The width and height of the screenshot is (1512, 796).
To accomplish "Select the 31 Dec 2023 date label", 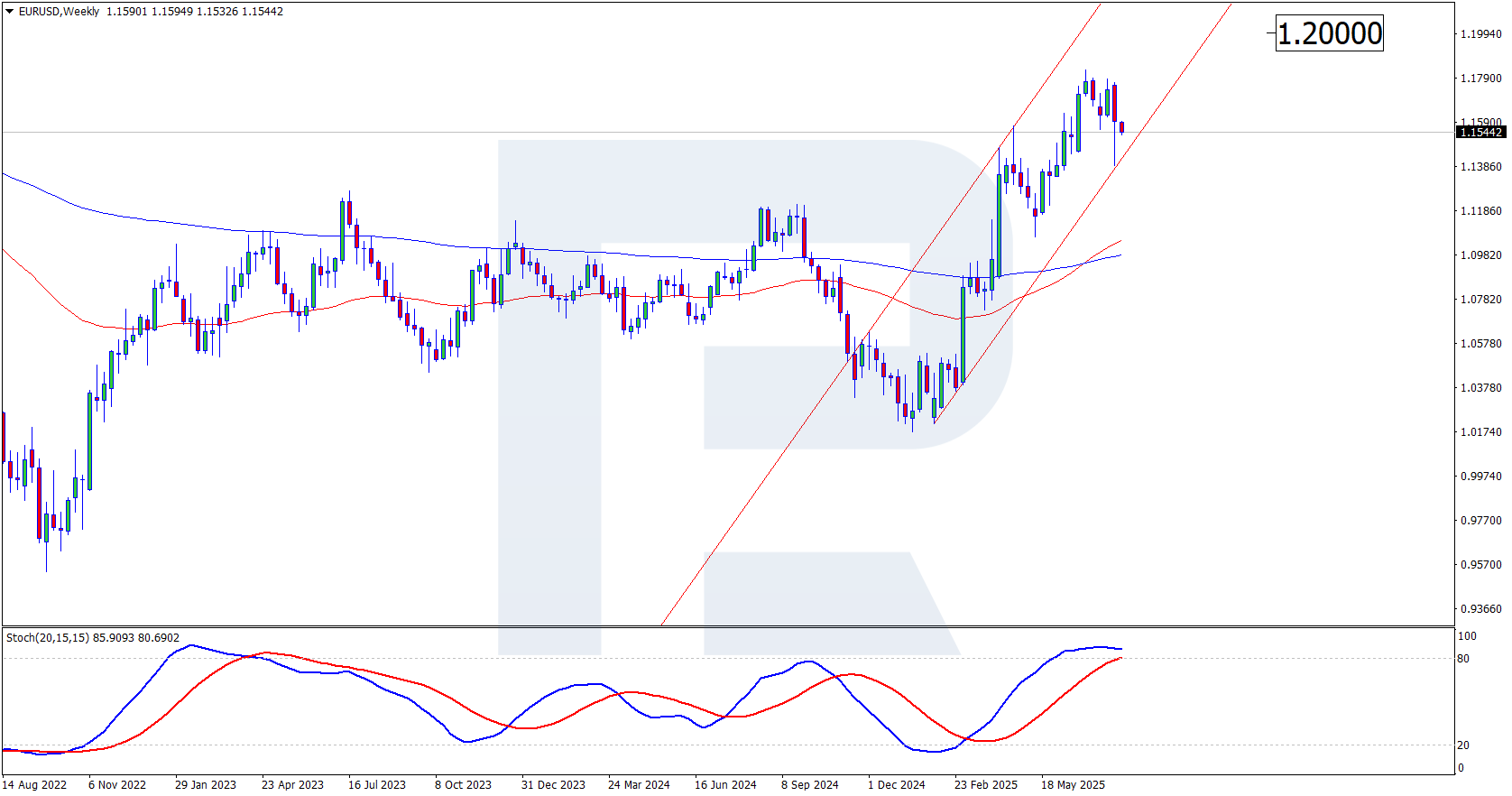I will (553, 785).
